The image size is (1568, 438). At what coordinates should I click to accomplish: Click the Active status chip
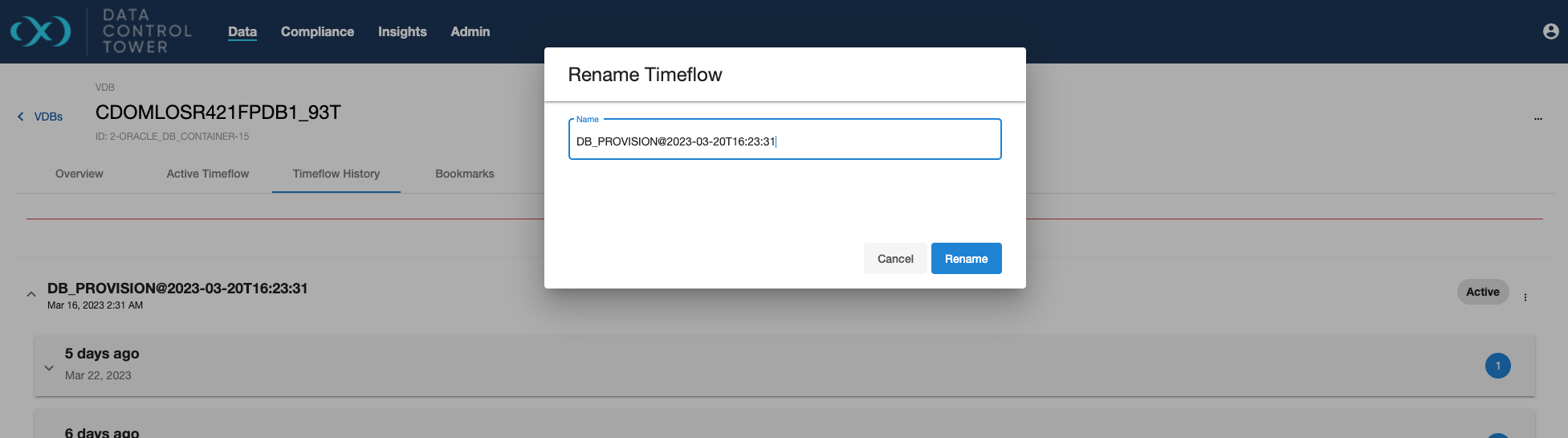click(1482, 292)
